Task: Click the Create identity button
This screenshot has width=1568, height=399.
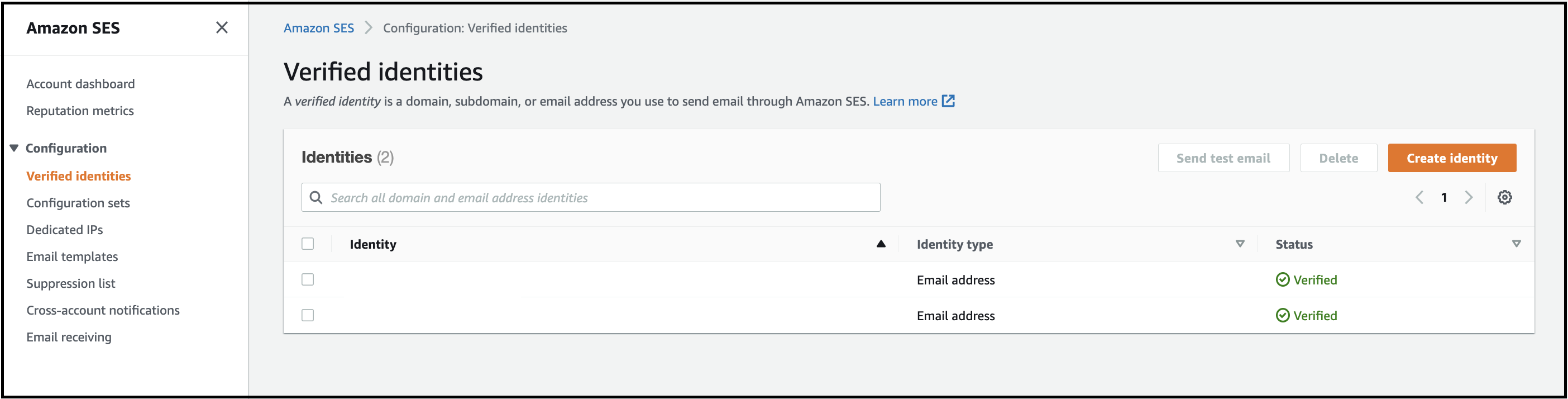Action: pyautogui.click(x=1451, y=158)
